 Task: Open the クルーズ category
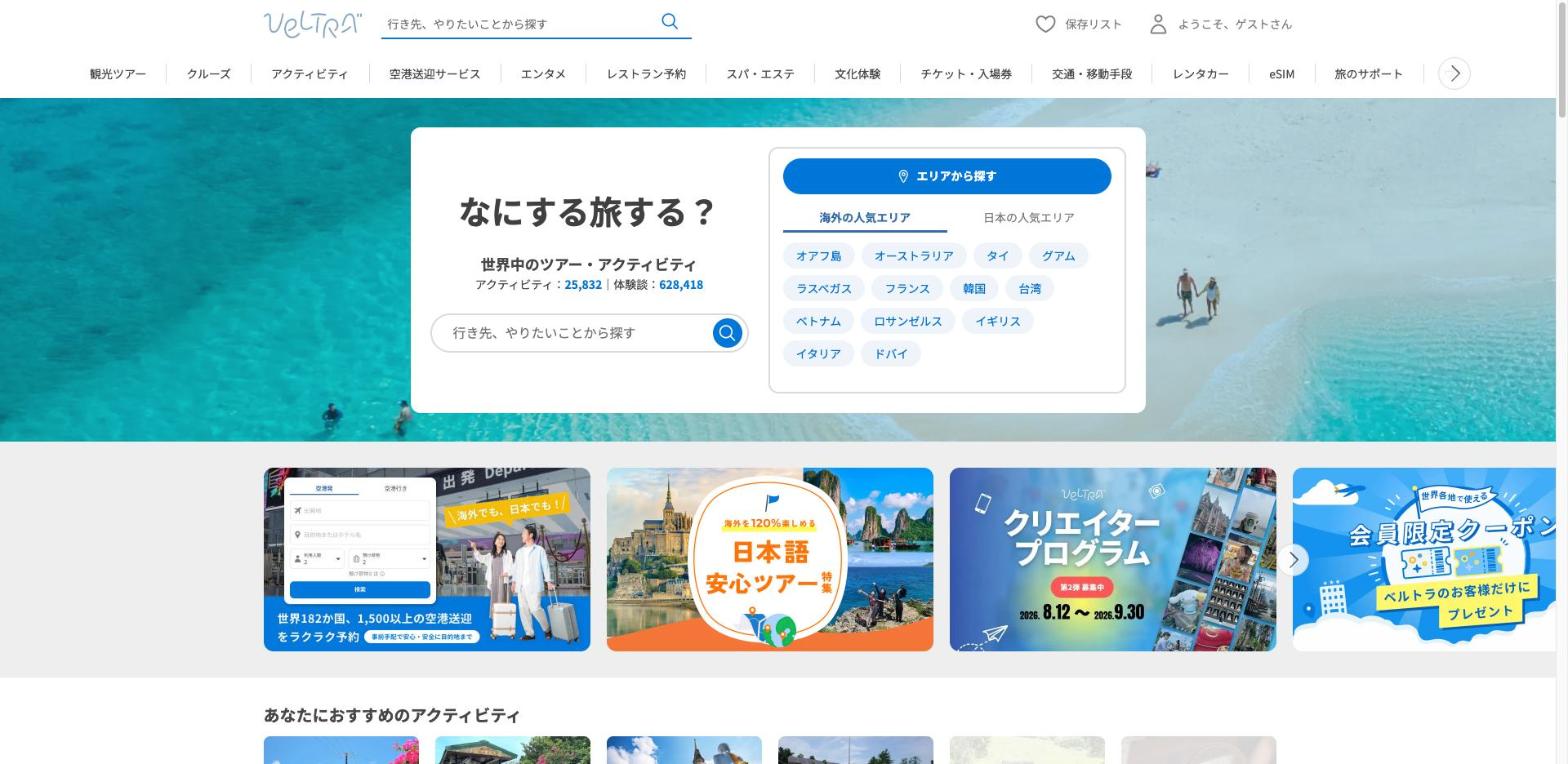coord(209,74)
